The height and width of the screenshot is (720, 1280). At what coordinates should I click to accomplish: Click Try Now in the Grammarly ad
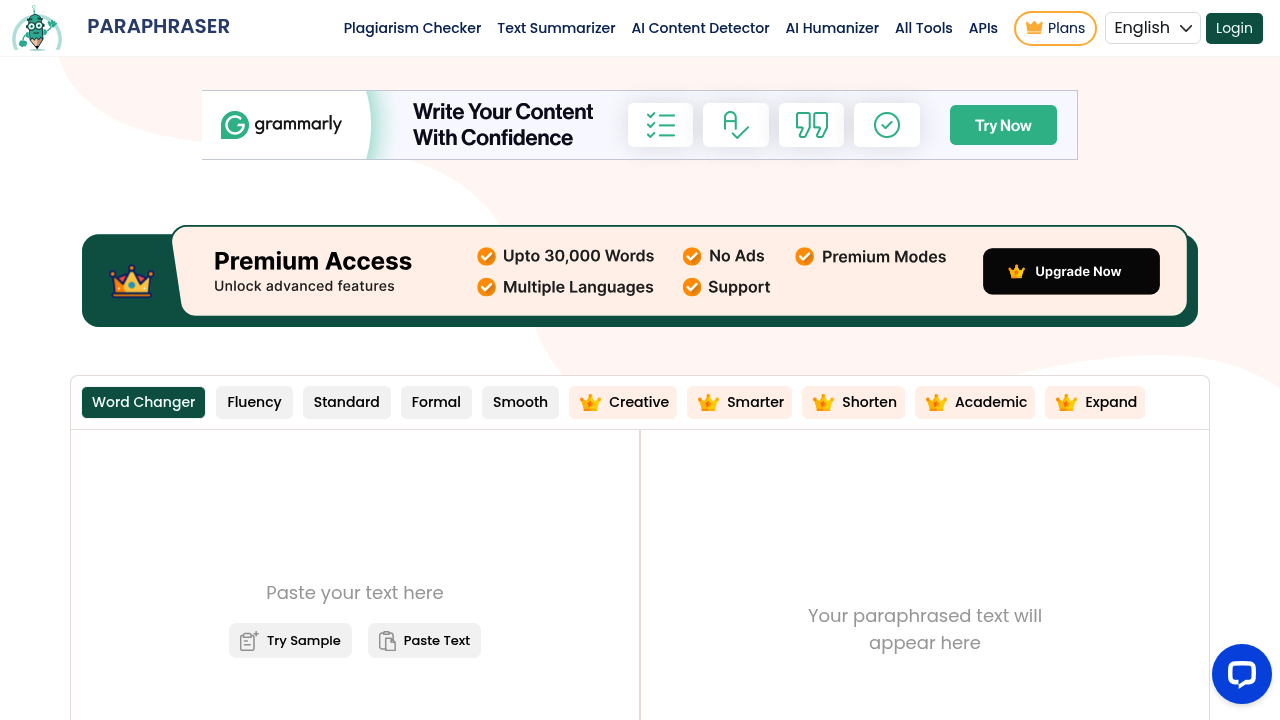click(1003, 125)
